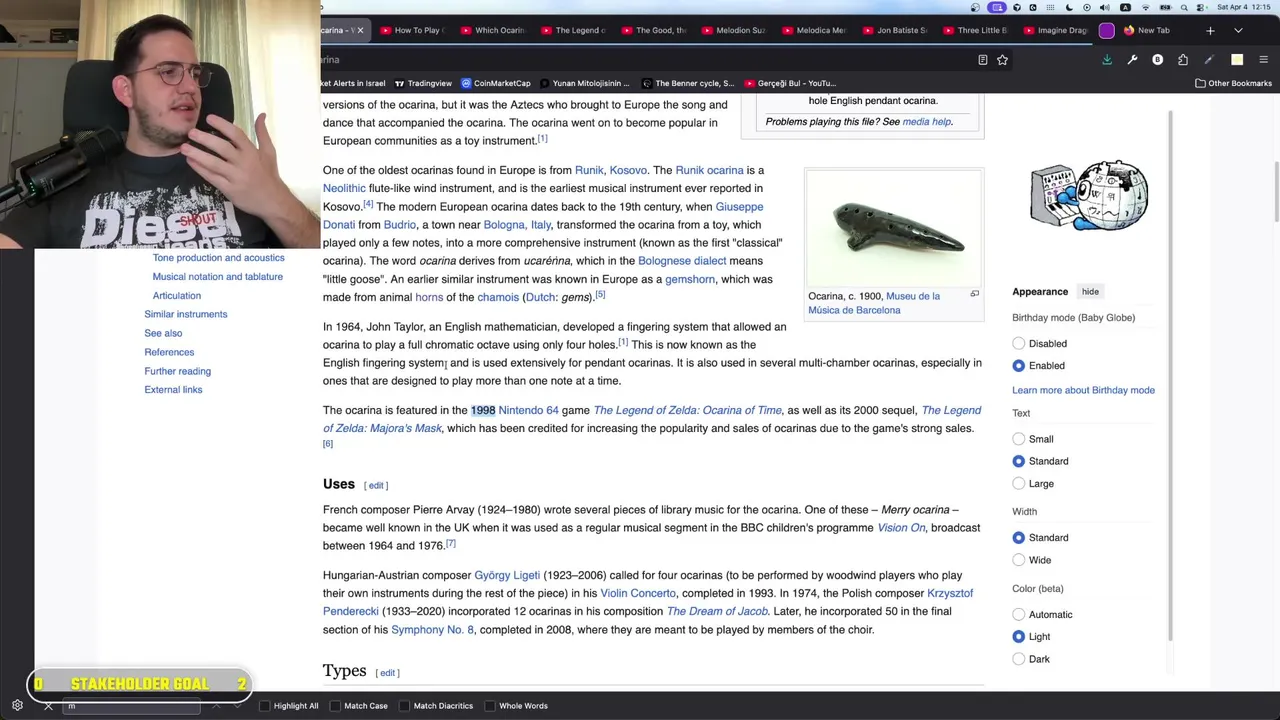This screenshot has height=720, width=1280.
Task: Hide the Appearance panel
Action: point(1090,292)
